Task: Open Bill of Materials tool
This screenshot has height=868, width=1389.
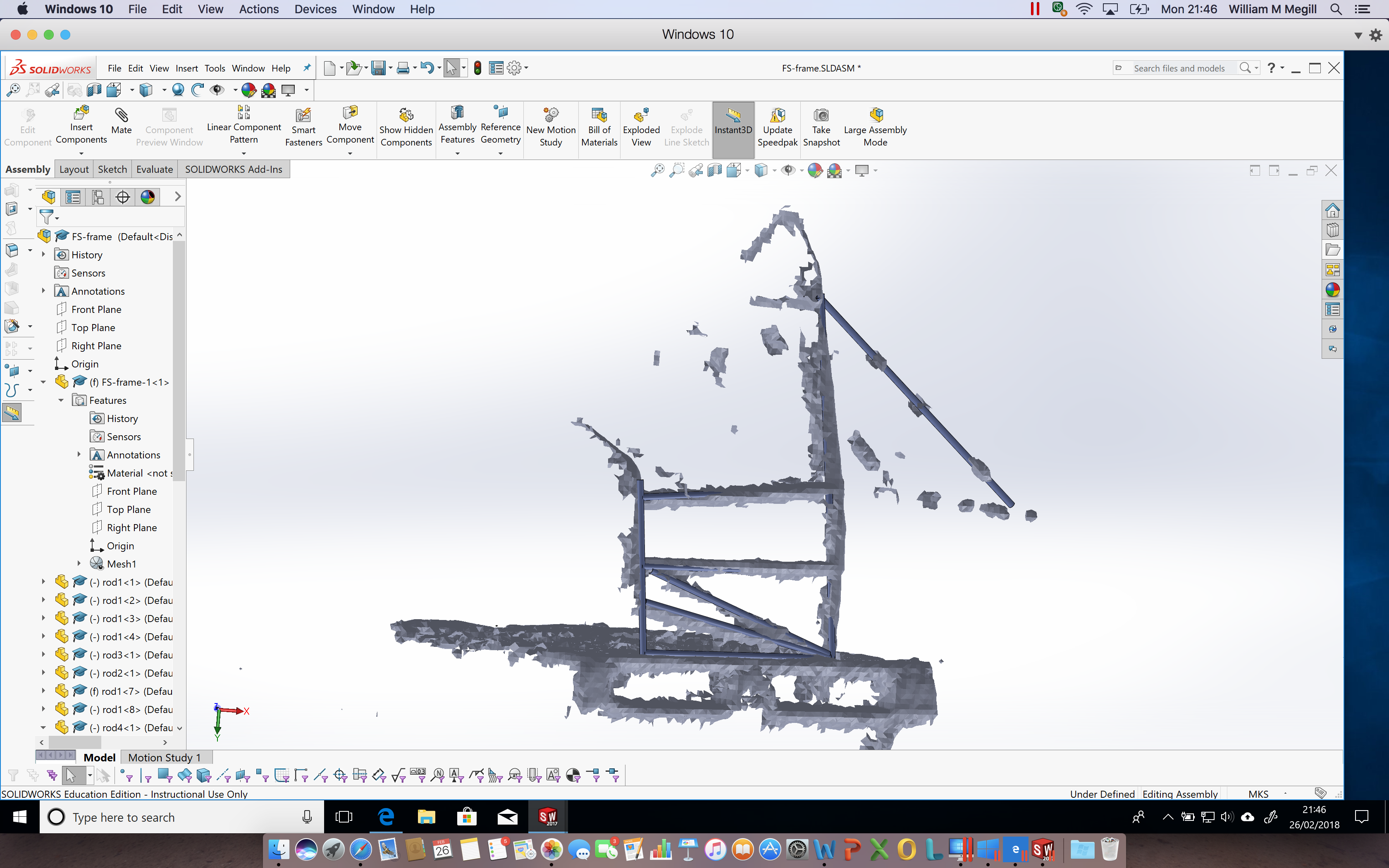Action: point(599,127)
